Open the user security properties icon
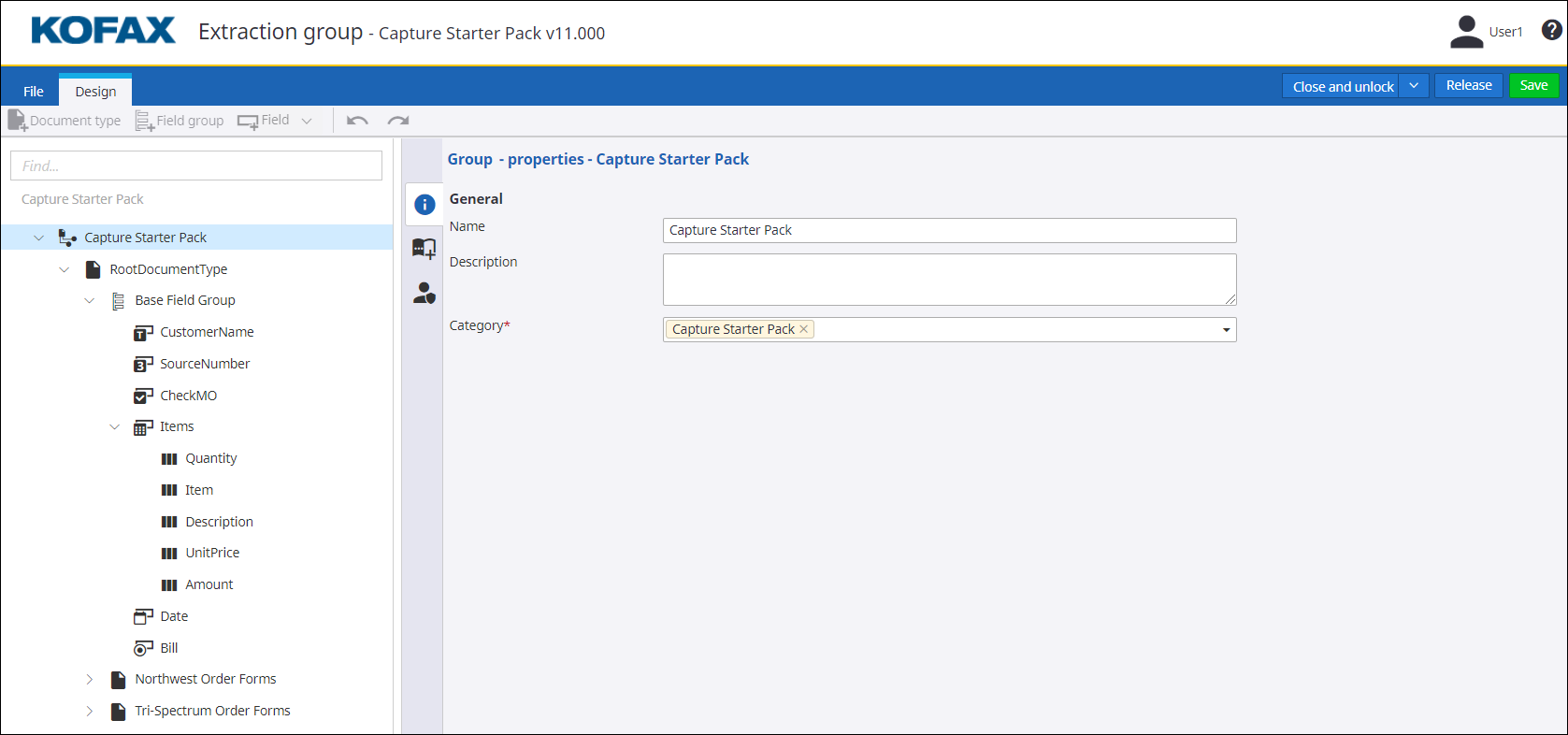The image size is (1568, 735). pos(424,294)
